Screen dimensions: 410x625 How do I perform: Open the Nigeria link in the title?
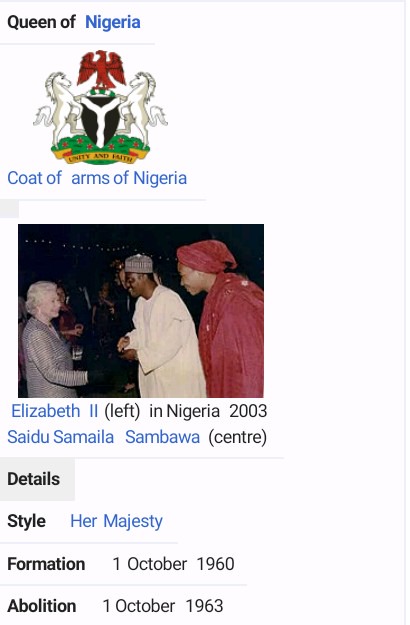(113, 22)
